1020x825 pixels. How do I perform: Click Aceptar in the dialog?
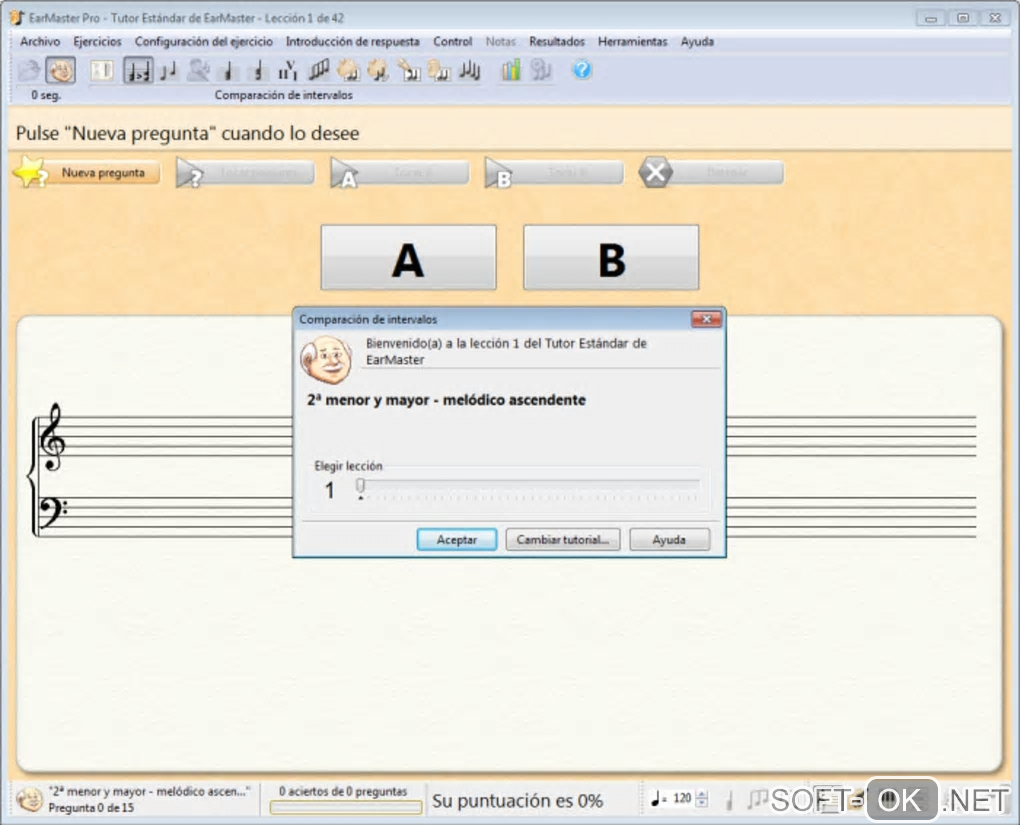457,539
